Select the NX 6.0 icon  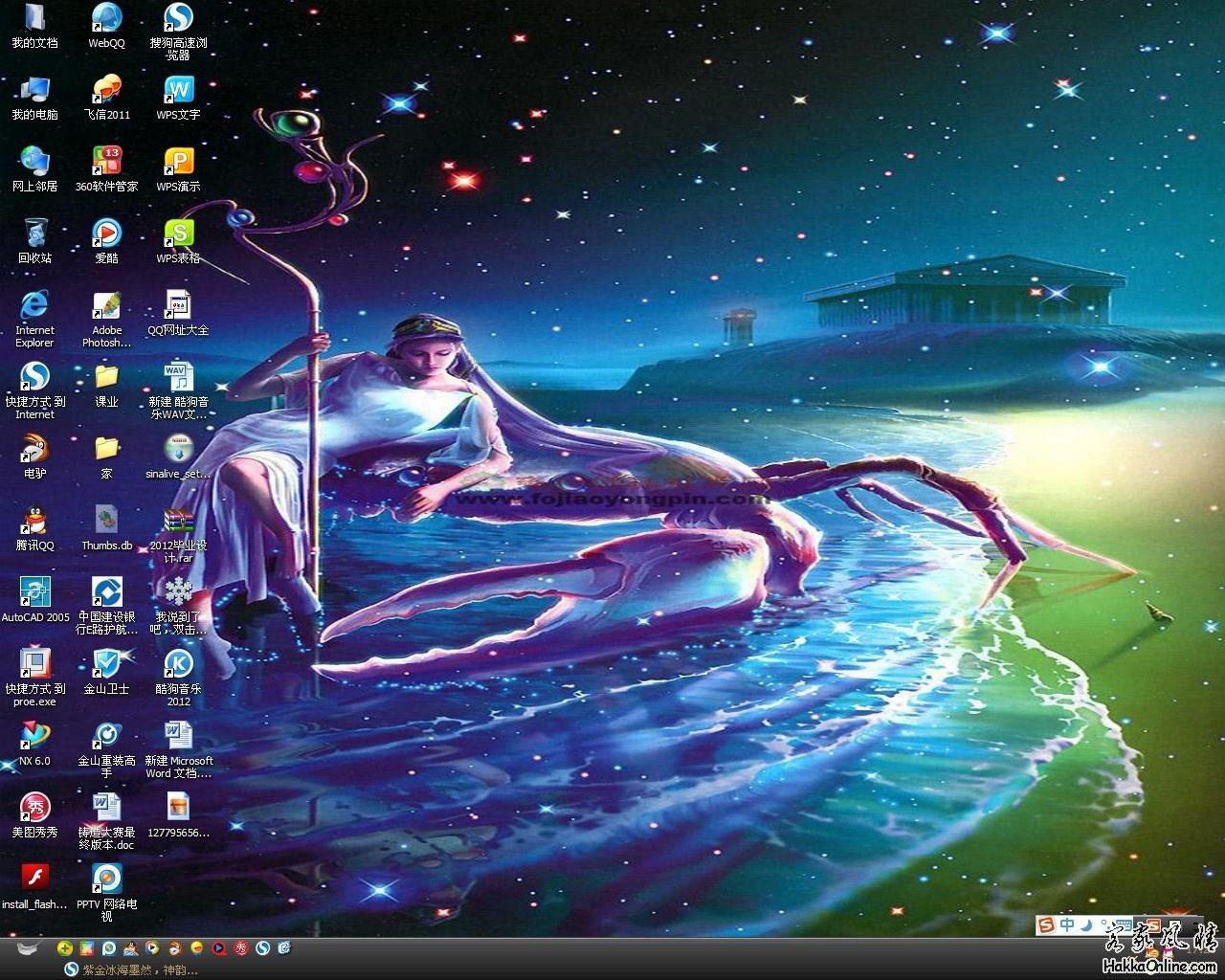pos(34,744)
